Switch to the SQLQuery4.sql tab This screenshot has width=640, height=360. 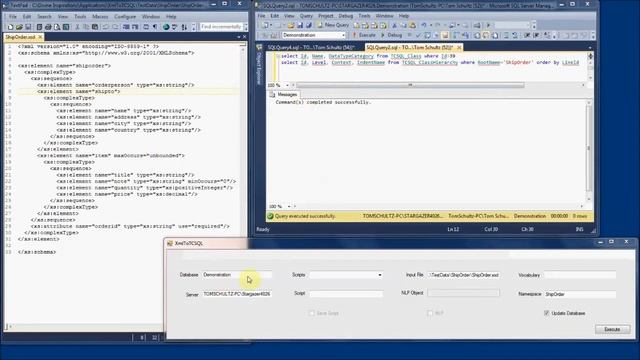(x=310, y=47)
